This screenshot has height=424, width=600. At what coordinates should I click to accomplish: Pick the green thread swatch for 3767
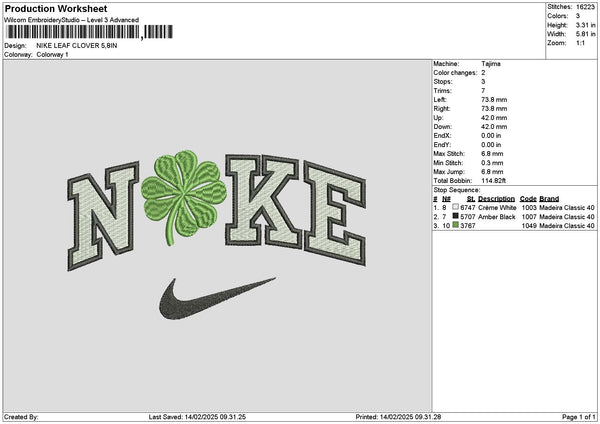pyautogui.click(x=455, y=225)
